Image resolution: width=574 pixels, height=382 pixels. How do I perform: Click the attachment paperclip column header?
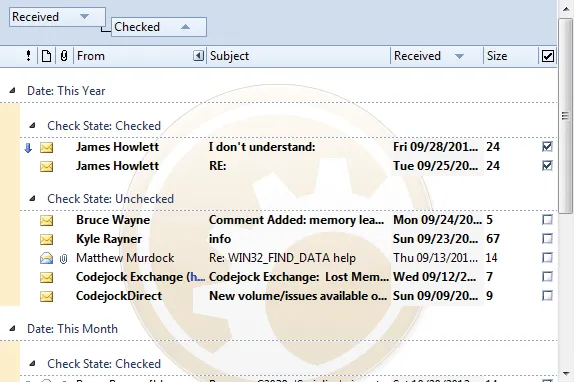[x=64, y=56]
